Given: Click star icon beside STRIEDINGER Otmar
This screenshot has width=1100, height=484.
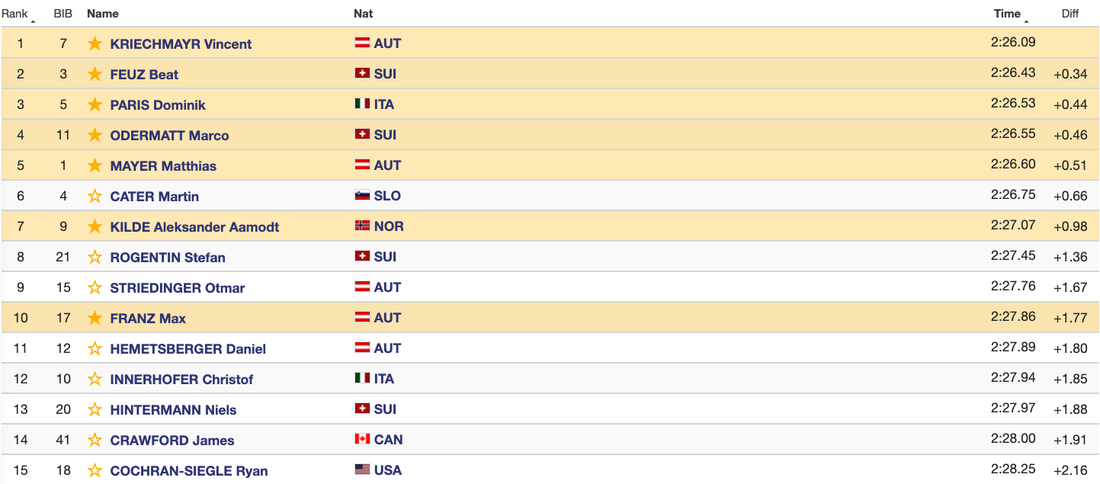Looking at the screenshot, I should [x=95, y=288].
